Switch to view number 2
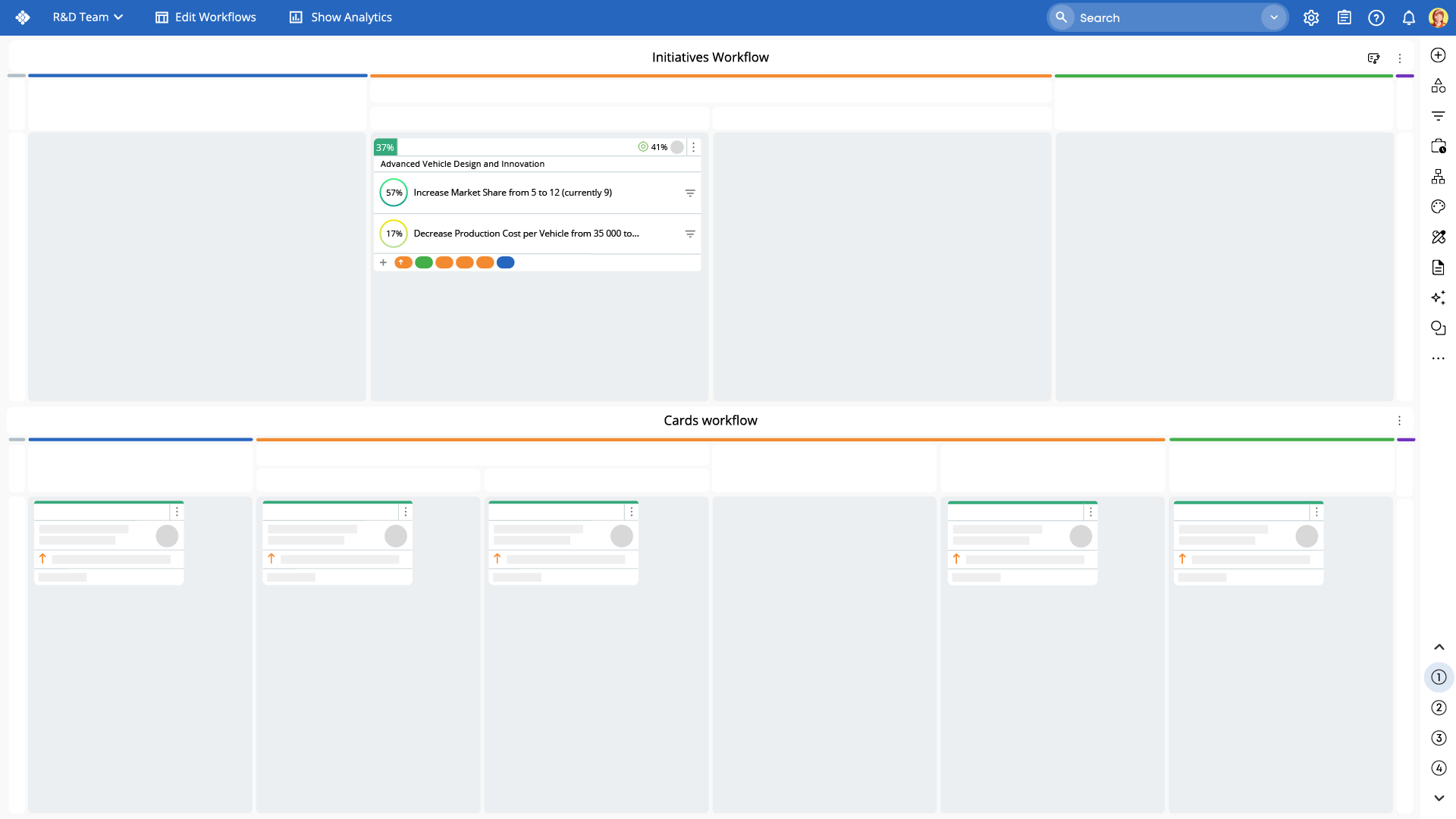Screen dimensions: 1456x819 1439,708
